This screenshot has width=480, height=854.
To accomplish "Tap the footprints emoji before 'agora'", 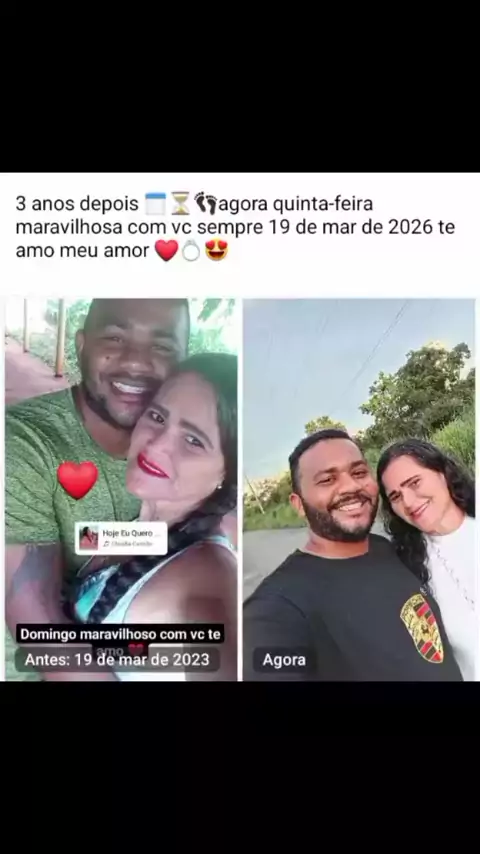I will [x=205, y=203].
